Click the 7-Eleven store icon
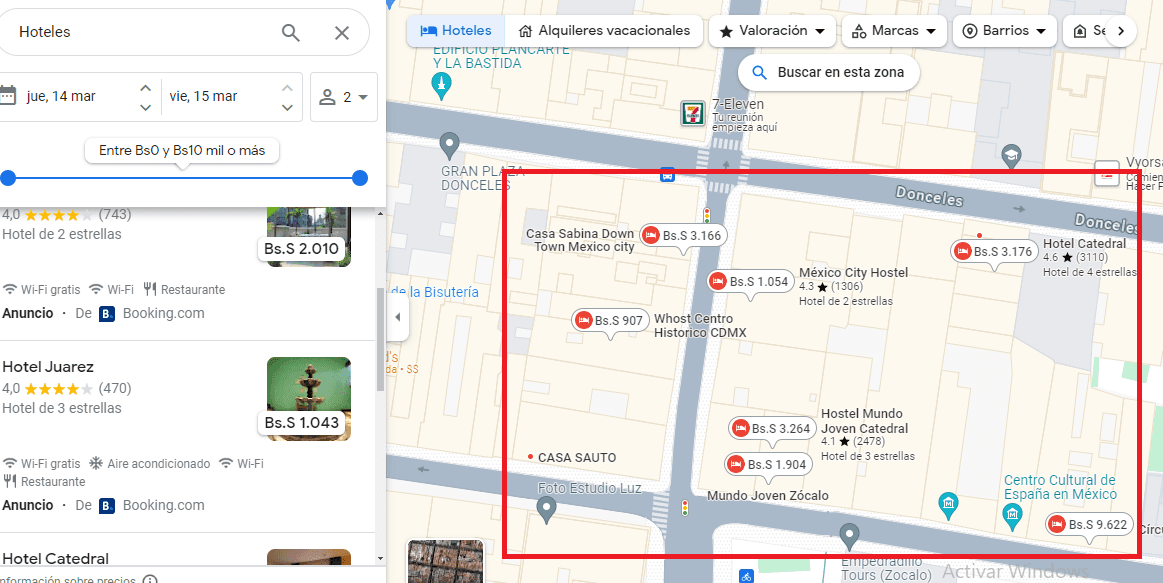 tap(693, 113)
